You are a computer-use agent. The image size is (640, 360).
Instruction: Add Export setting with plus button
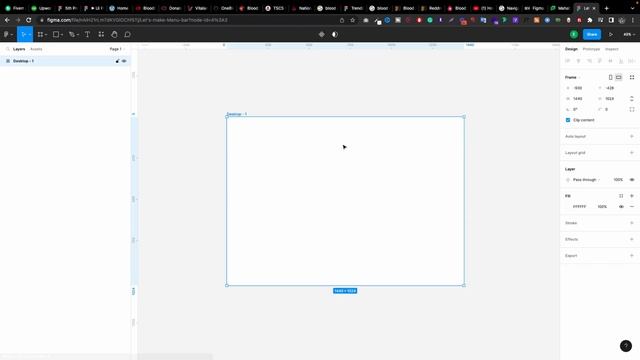632,256
